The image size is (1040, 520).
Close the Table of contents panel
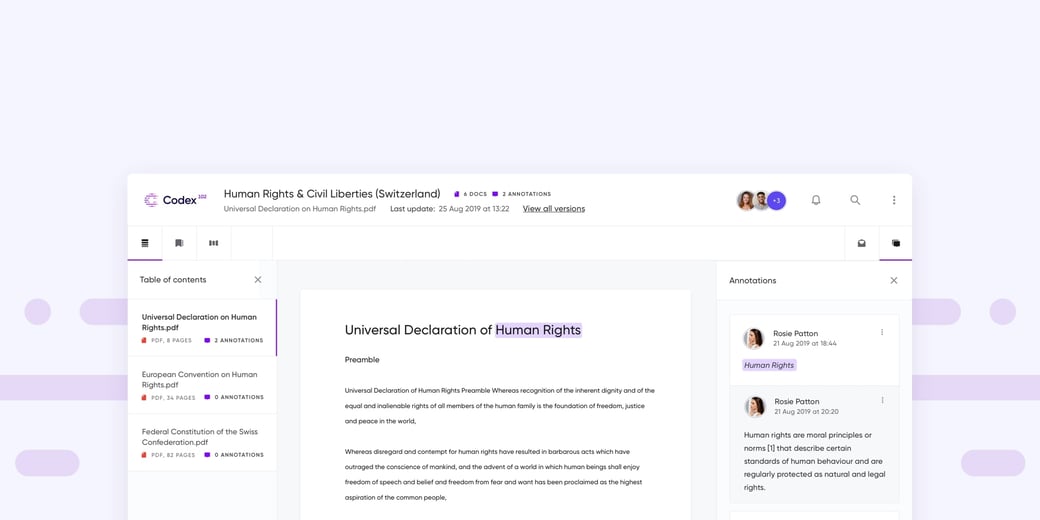tap(258, 280)
